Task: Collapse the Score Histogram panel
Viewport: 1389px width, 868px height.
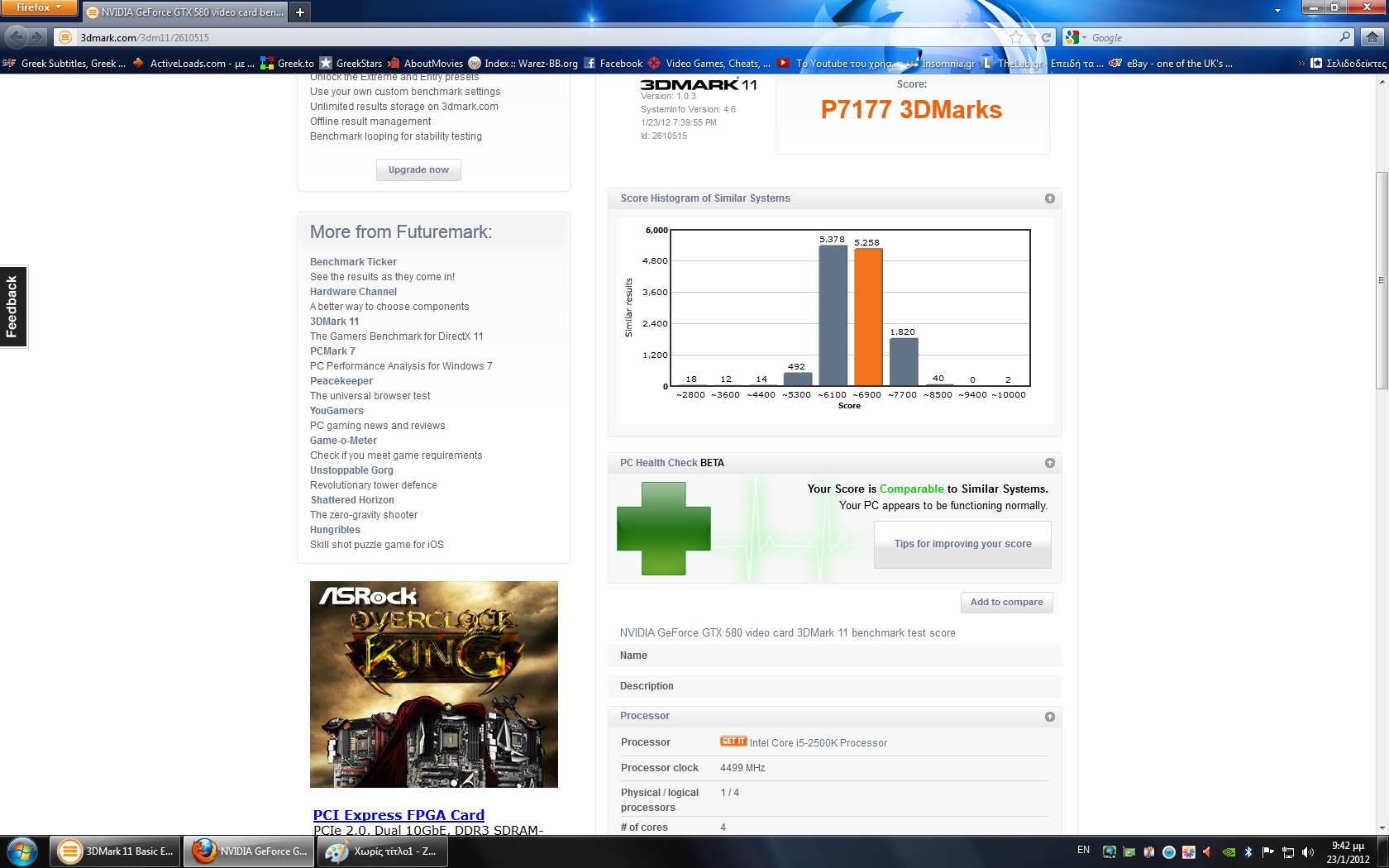Action: tap(1049, 198)
